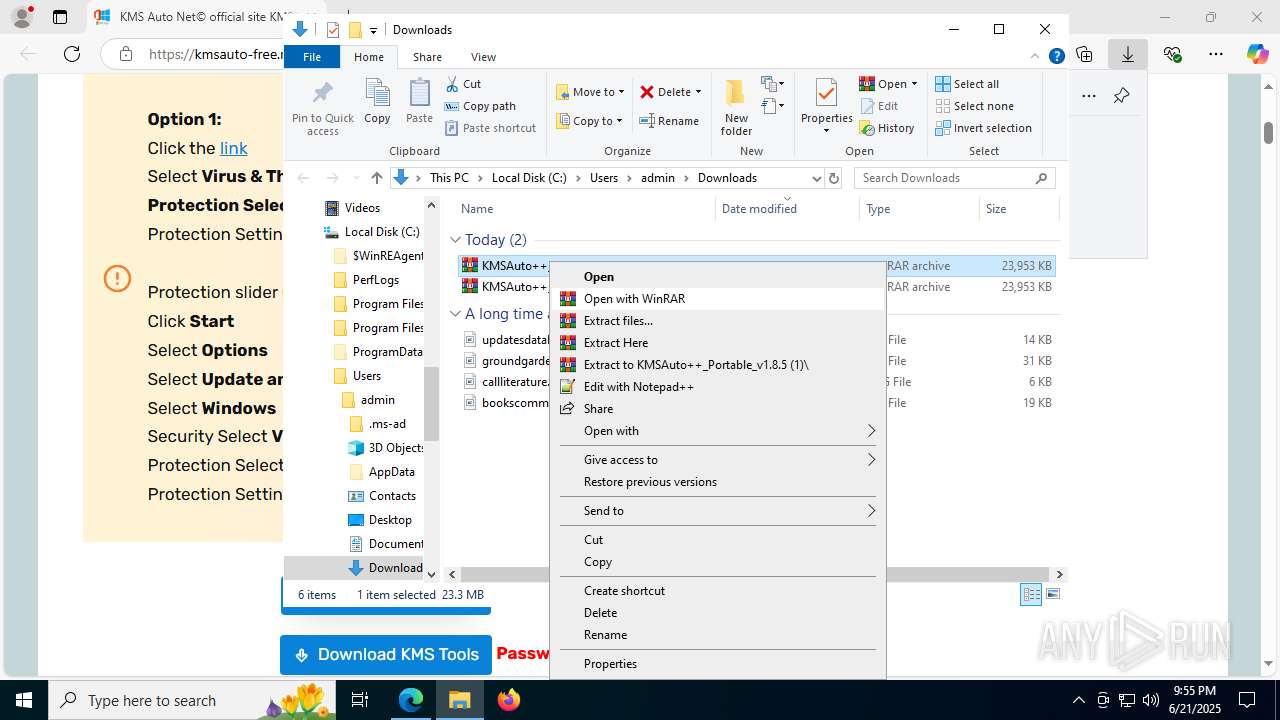Click Select all in ribbon

tap(967, 84)
